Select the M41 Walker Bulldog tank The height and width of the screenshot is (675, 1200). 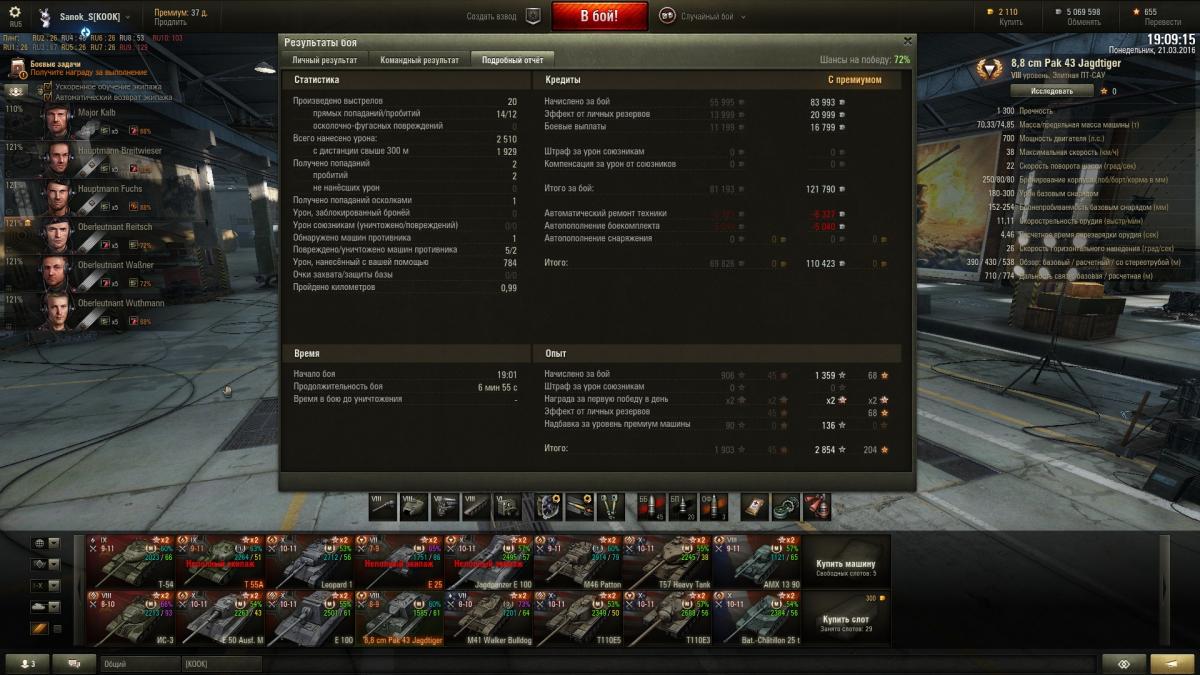488,617
